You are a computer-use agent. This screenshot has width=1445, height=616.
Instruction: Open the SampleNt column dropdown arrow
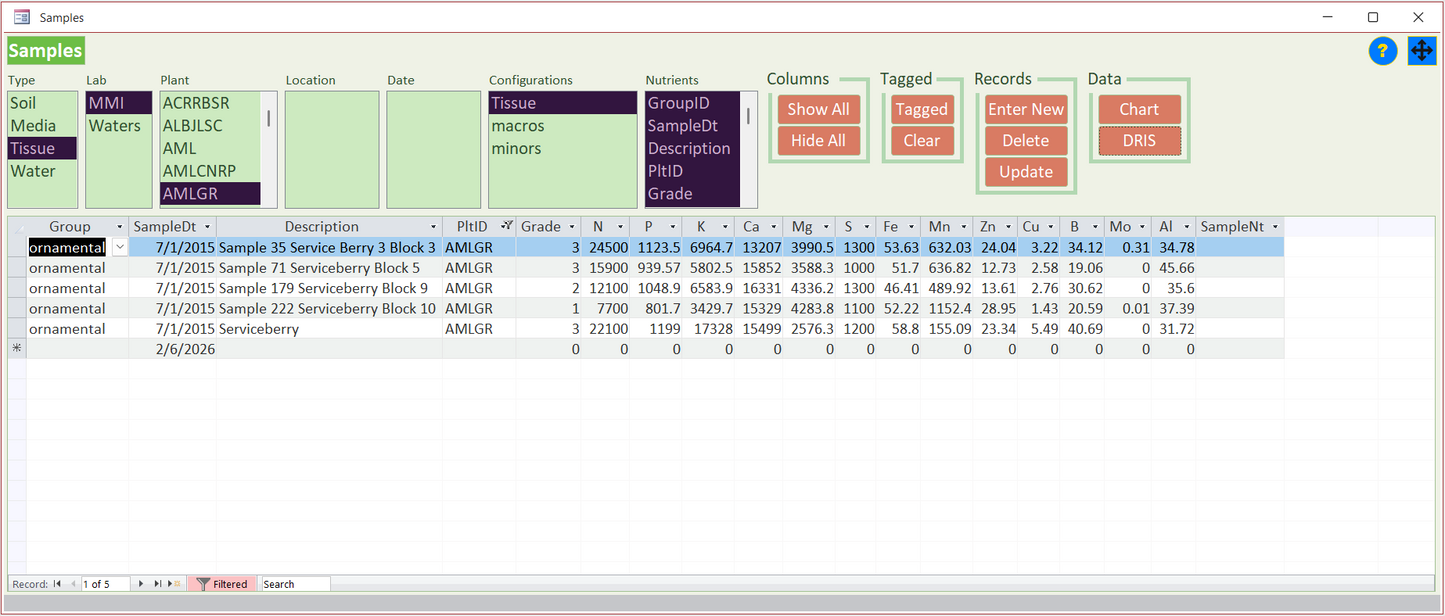point(1275,227)
